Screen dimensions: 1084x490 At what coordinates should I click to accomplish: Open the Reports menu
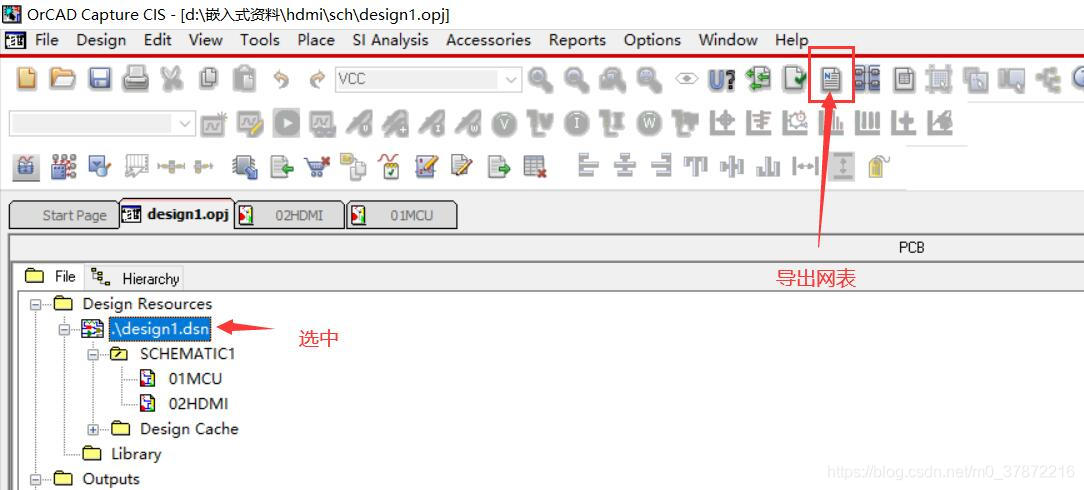(x=577, y=40)
